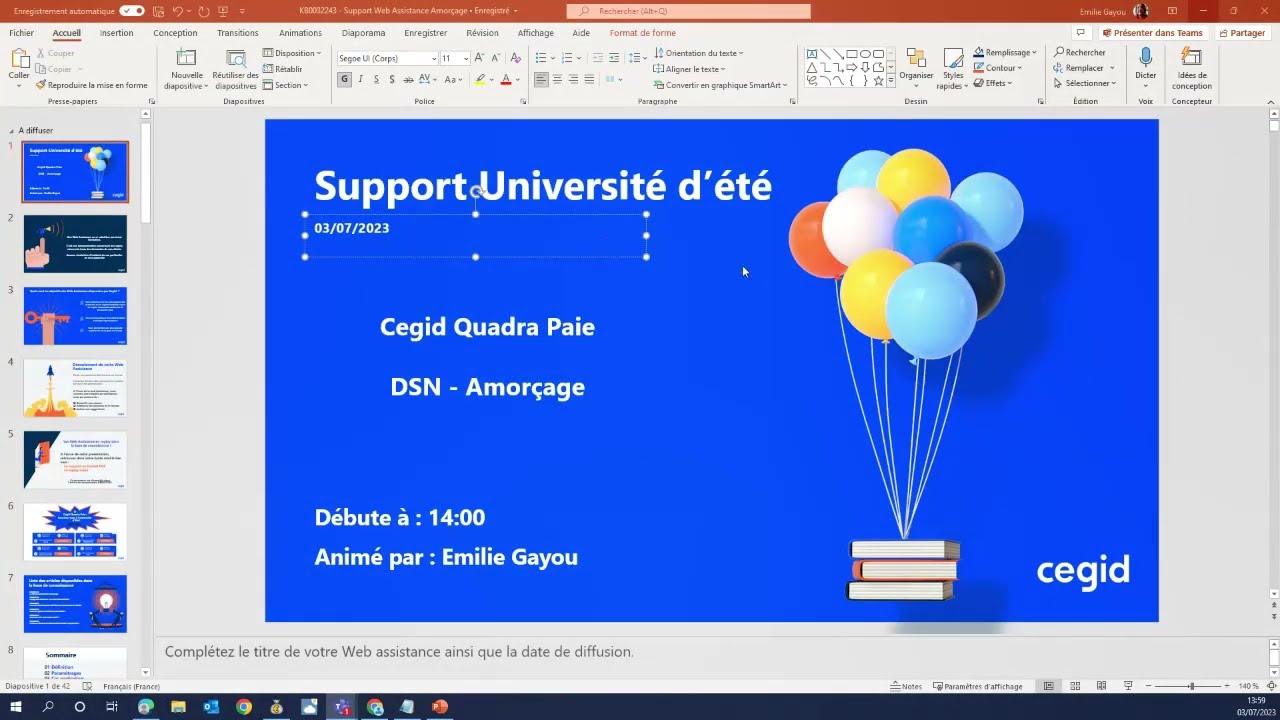The height and width of the screenshot is (720, 1280).
Task: Clear all formatting with eraser-A icon
Action: coord(516,58)
